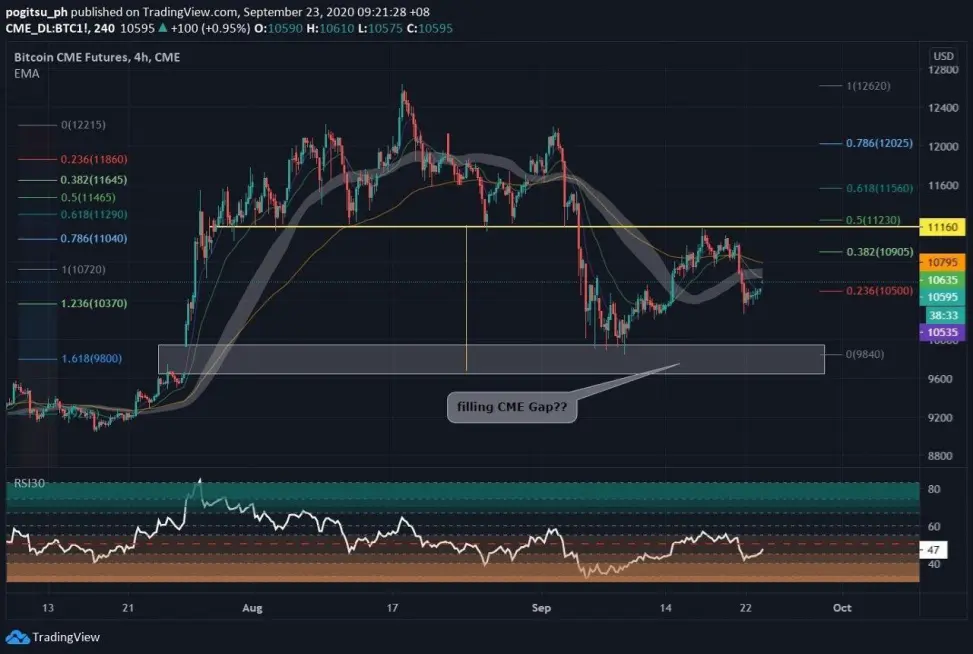
Task: Click the L:10575 low value
Action: click(380, 28)
